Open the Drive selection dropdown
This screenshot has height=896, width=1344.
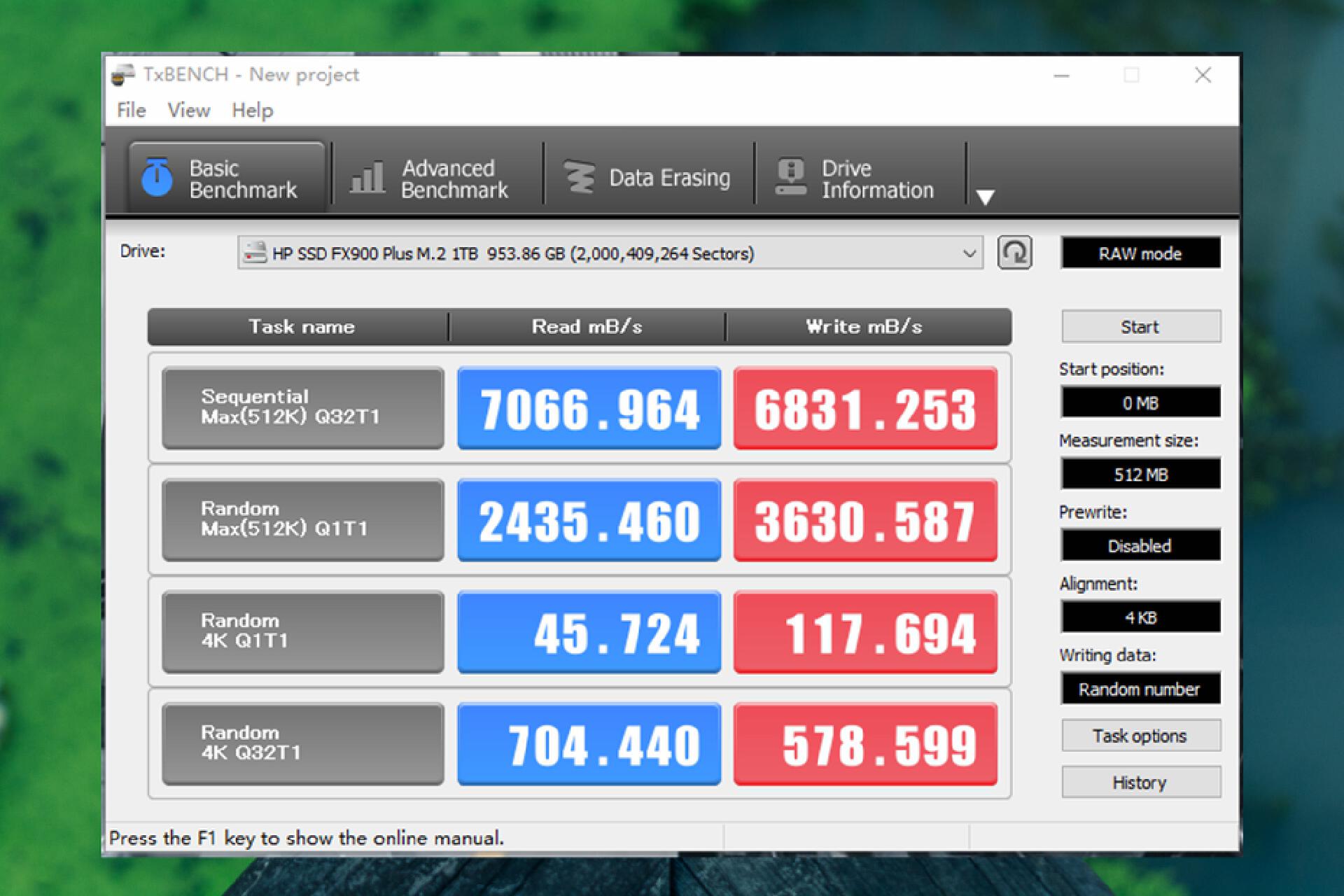[969, 253]
